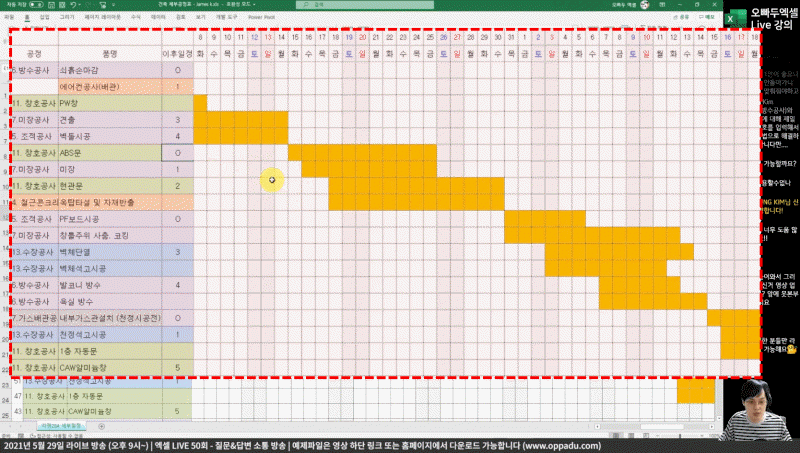
Task: Click the 에어컨공사(배관) cell
Action: [109, 87]
